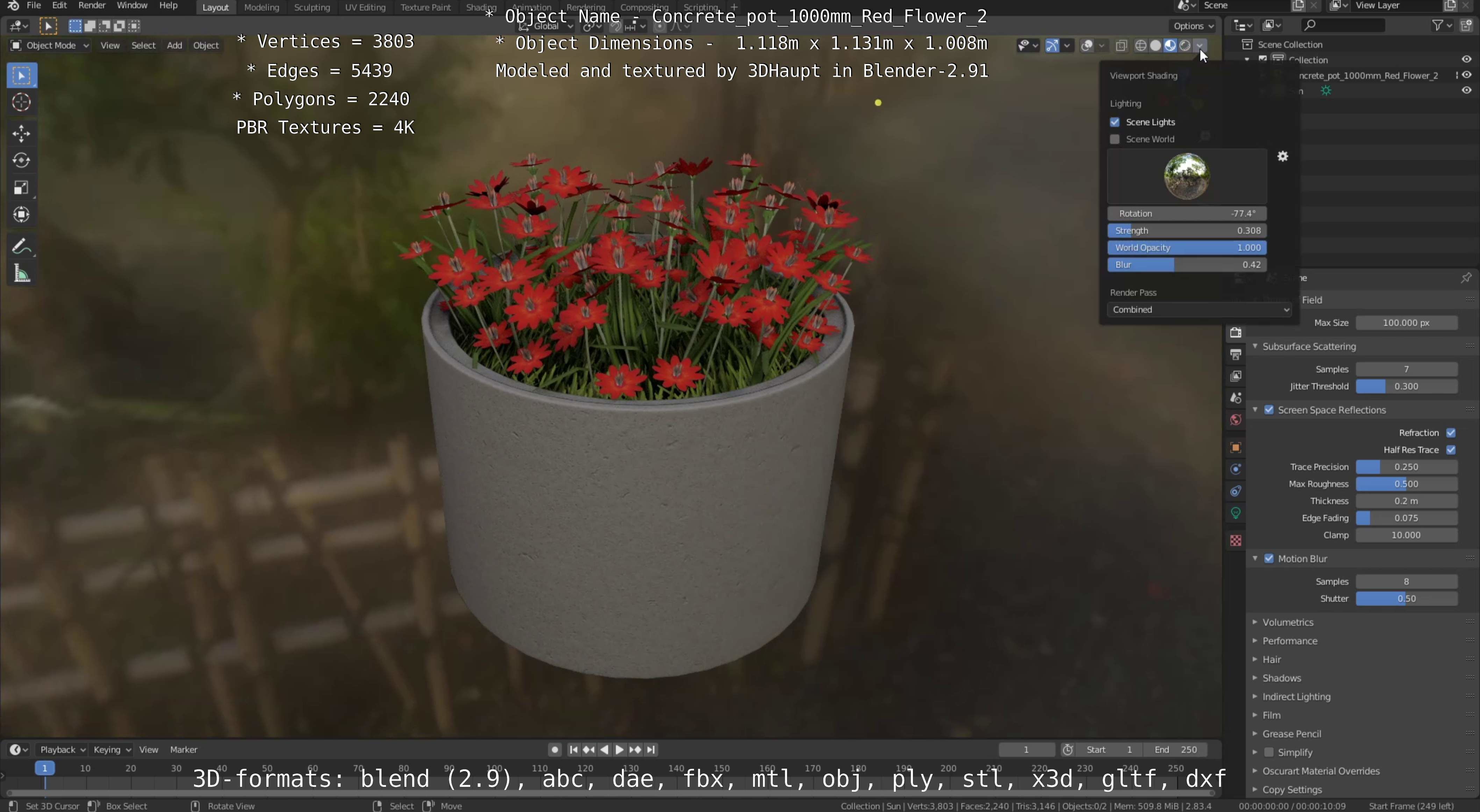1480x812 pixels.
Task: Collapse the Subsurface Scattering panel
Action: pos(1309,346)
